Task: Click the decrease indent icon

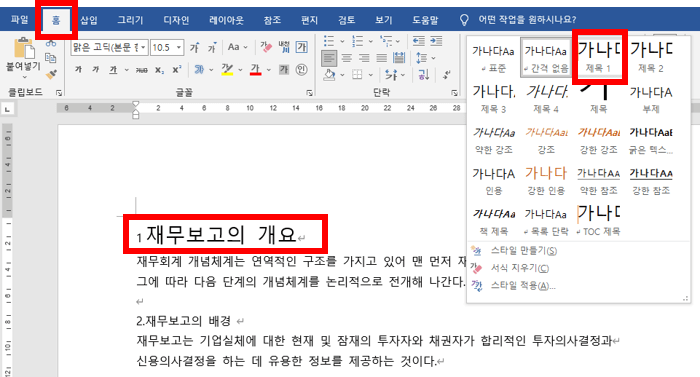Action: click(418, 41)
